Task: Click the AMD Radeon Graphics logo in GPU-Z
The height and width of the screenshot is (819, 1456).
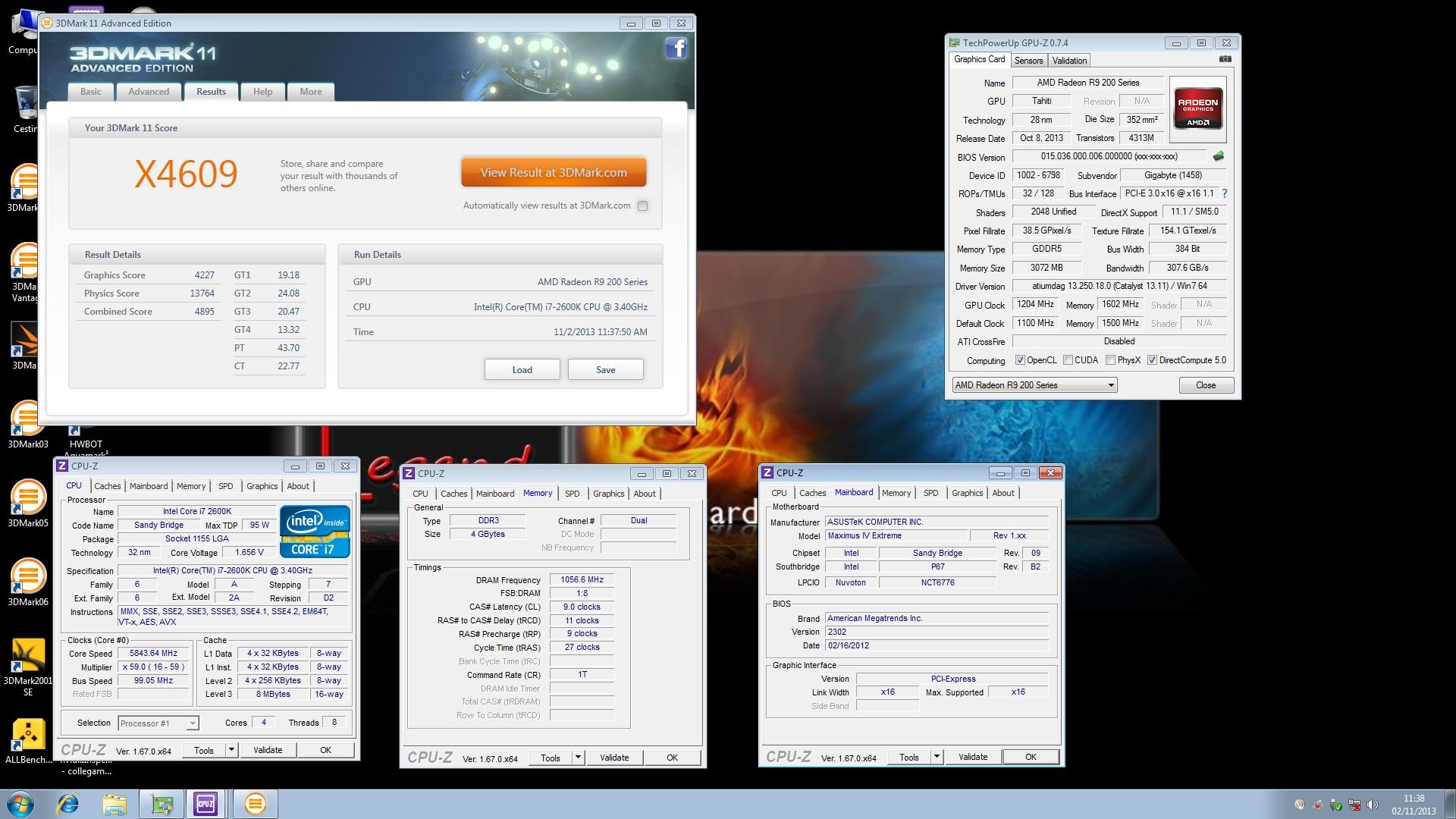Action: click(1197, 110)
